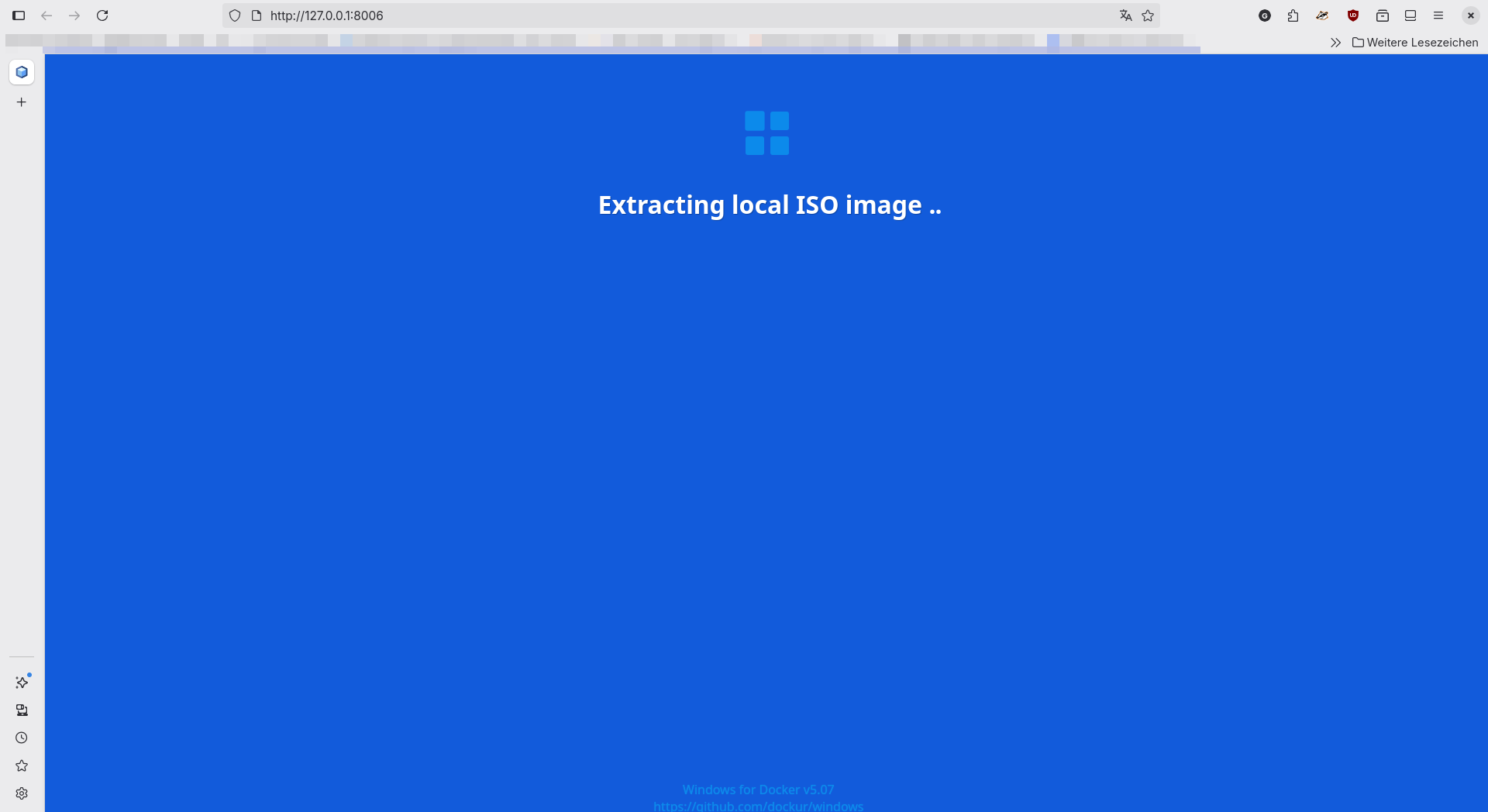Open the github.com/dockur/windows link
This screenshot has width=1488, height=812.
click(x=758, y=806)
